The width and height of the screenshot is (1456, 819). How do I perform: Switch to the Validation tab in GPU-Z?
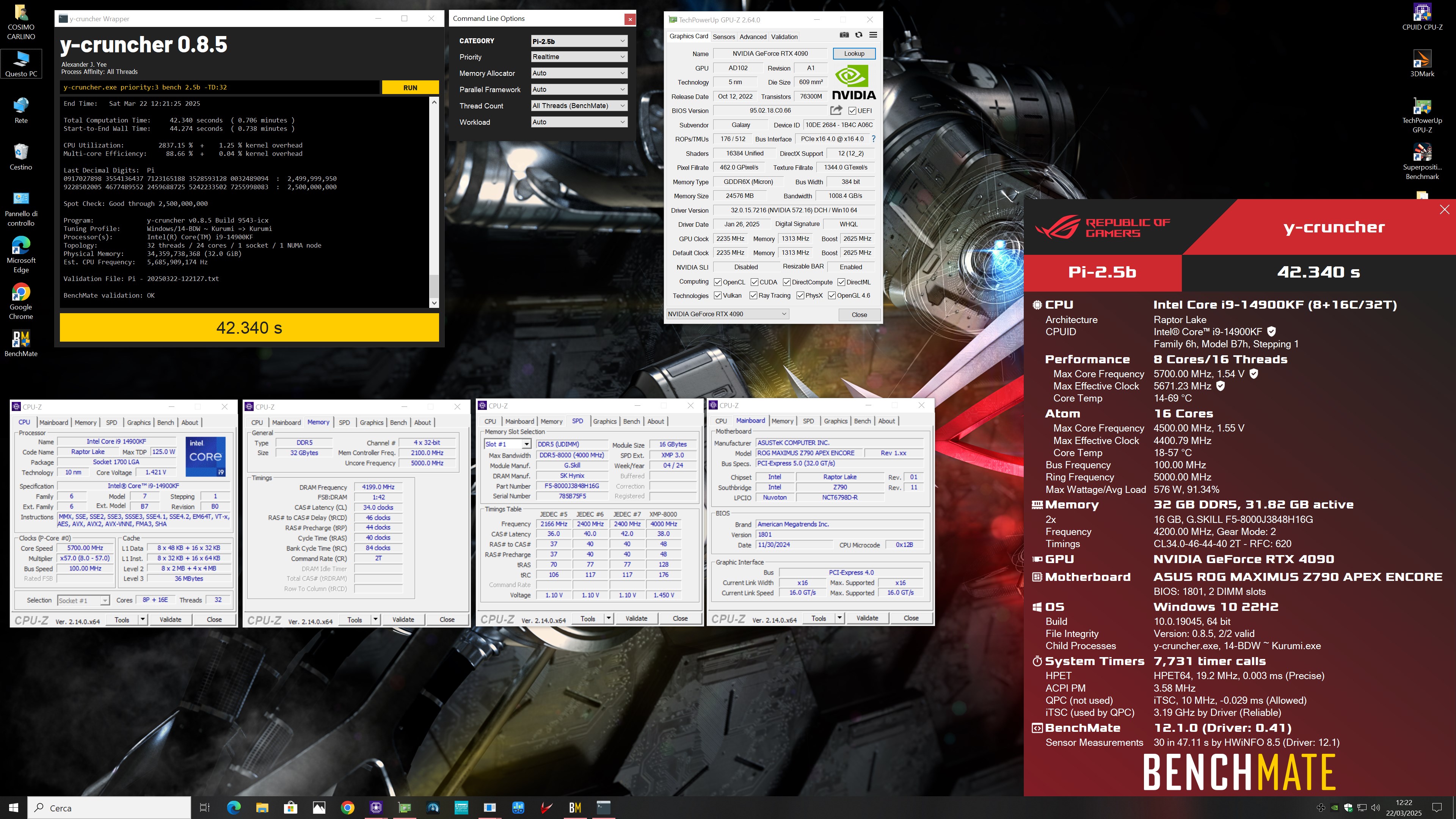click(x=784, y=37)
